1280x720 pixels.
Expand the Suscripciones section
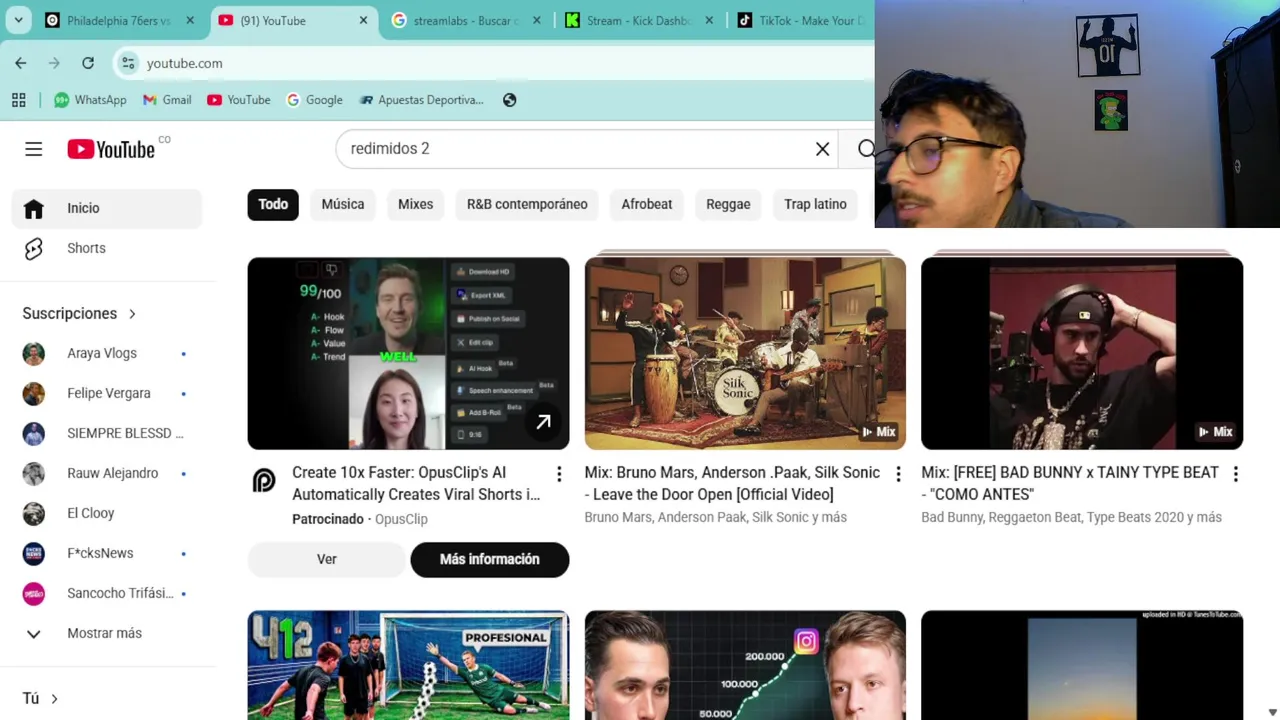point(80,313)
